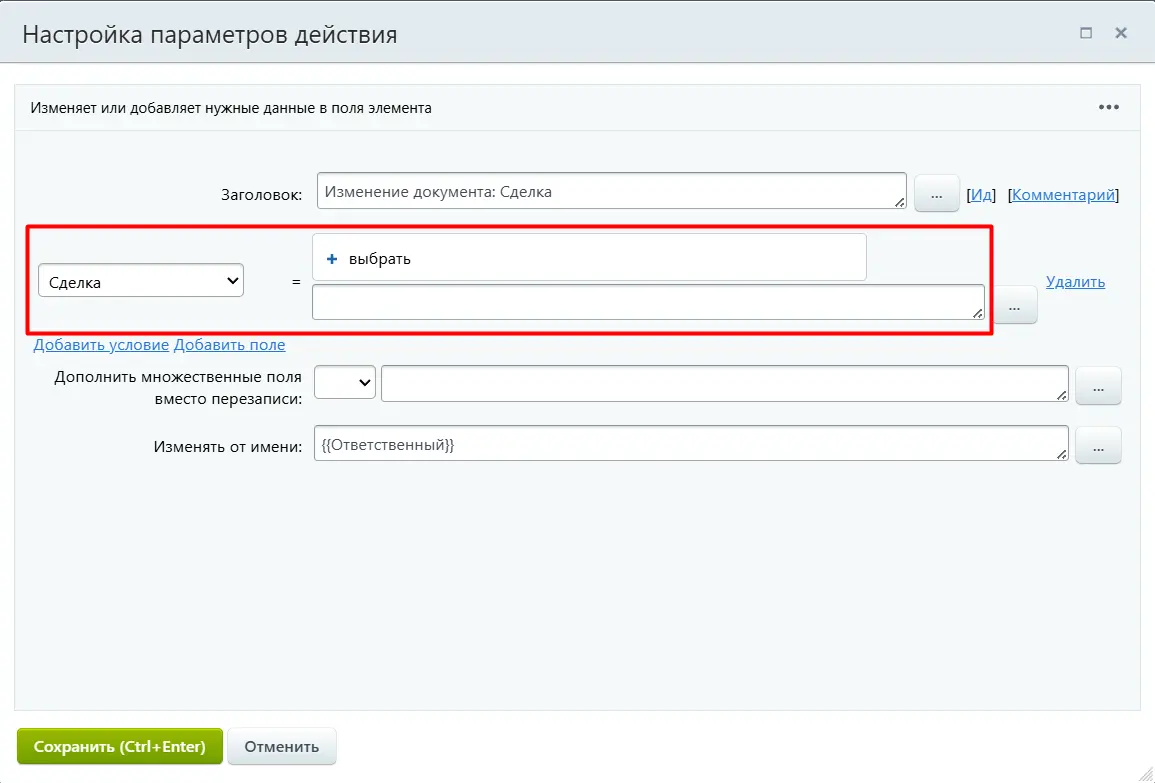
Task: Click the dialog corner resize grip
Action: click(x=1145, y=773)
